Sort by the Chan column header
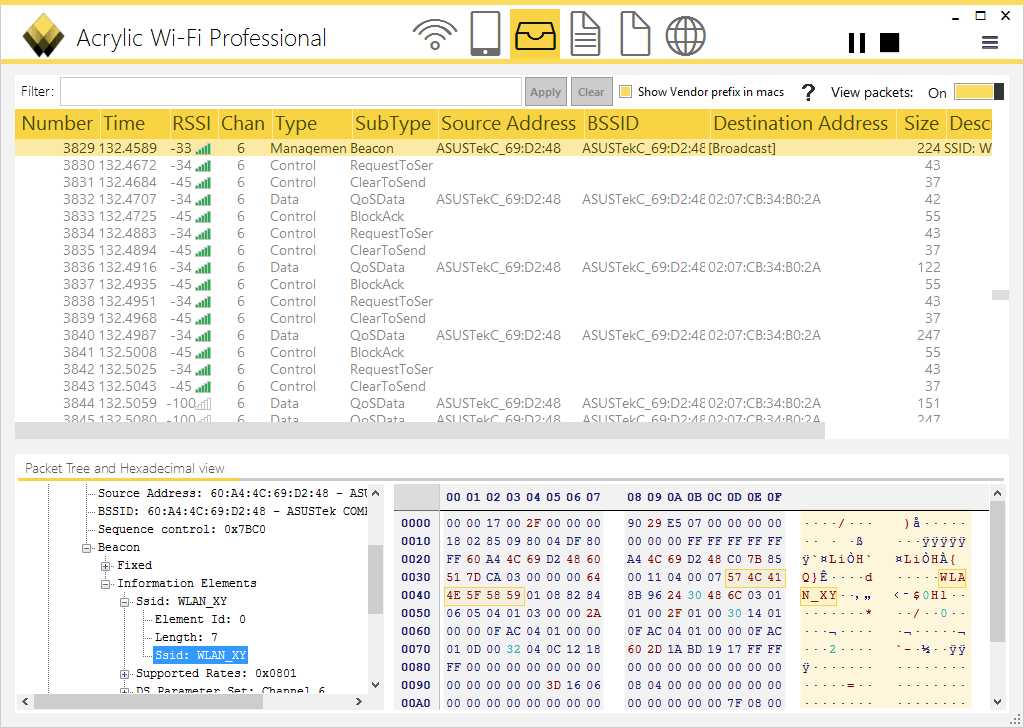Image resolution: width=1024 pixels, height=728 pixels. (x=245, y=123)
